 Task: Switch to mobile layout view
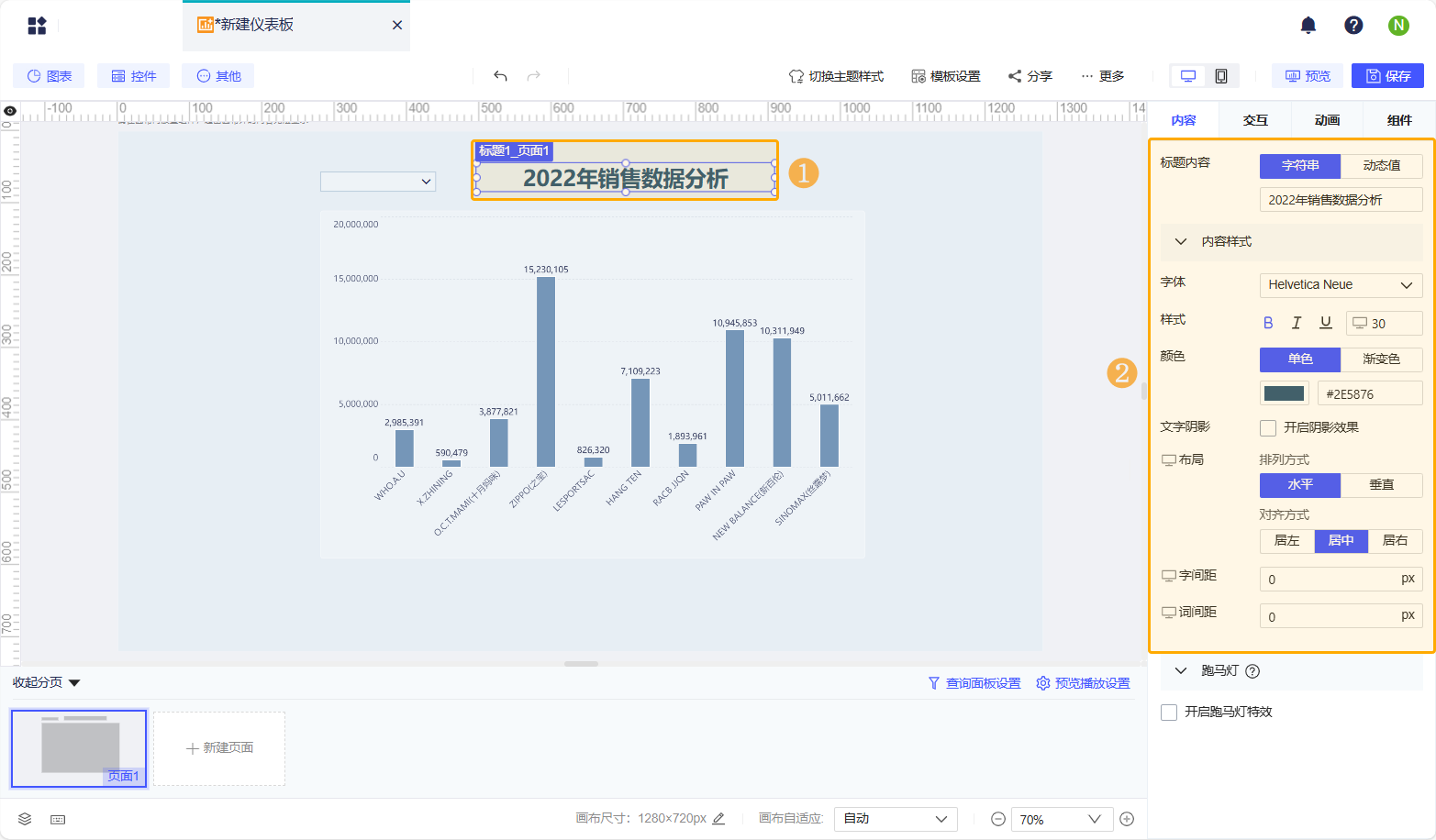click(1221, 76)
